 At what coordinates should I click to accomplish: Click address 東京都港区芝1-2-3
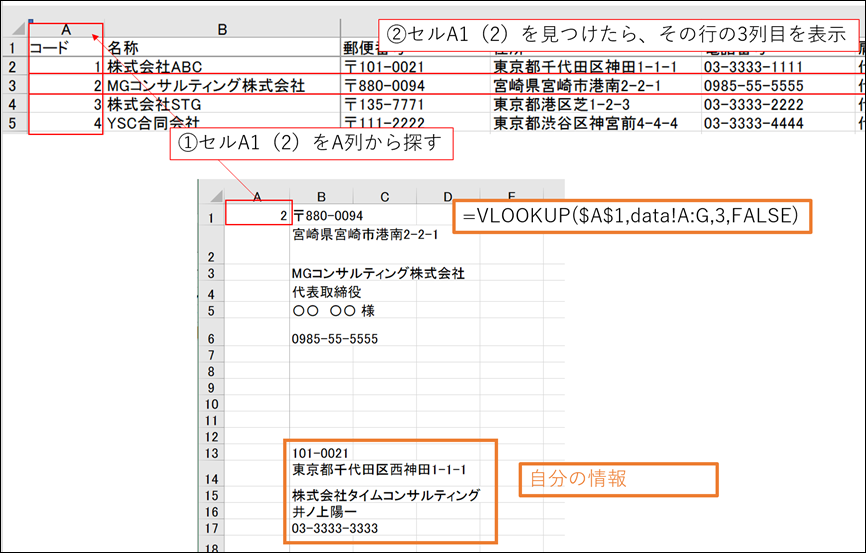596,104
